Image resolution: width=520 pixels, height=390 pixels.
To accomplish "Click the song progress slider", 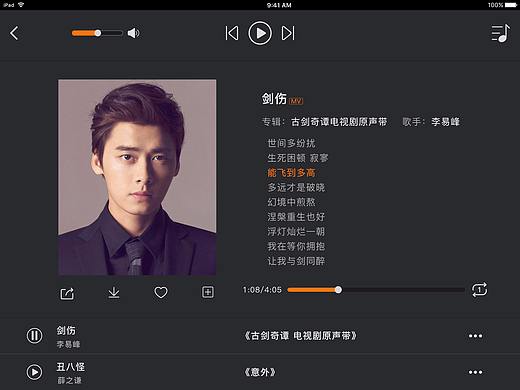I will pos(376,290).
